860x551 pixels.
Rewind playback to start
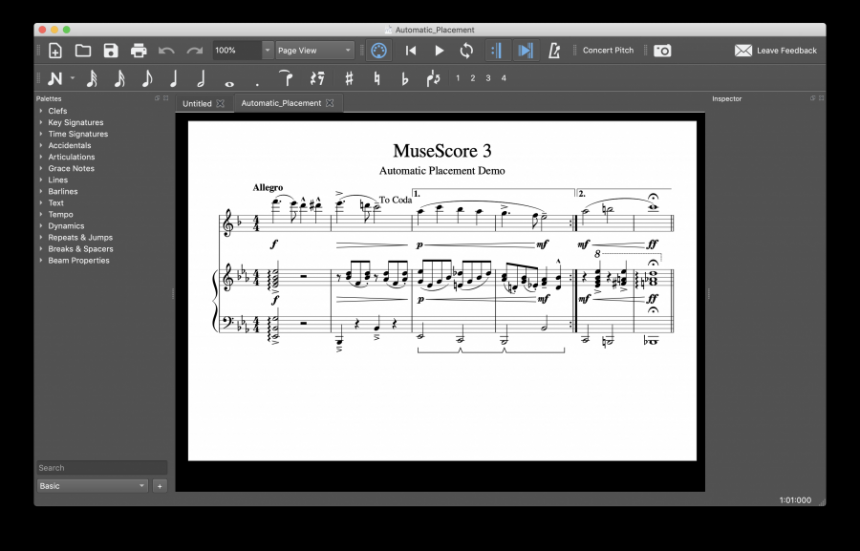click(x=410, y=50)
